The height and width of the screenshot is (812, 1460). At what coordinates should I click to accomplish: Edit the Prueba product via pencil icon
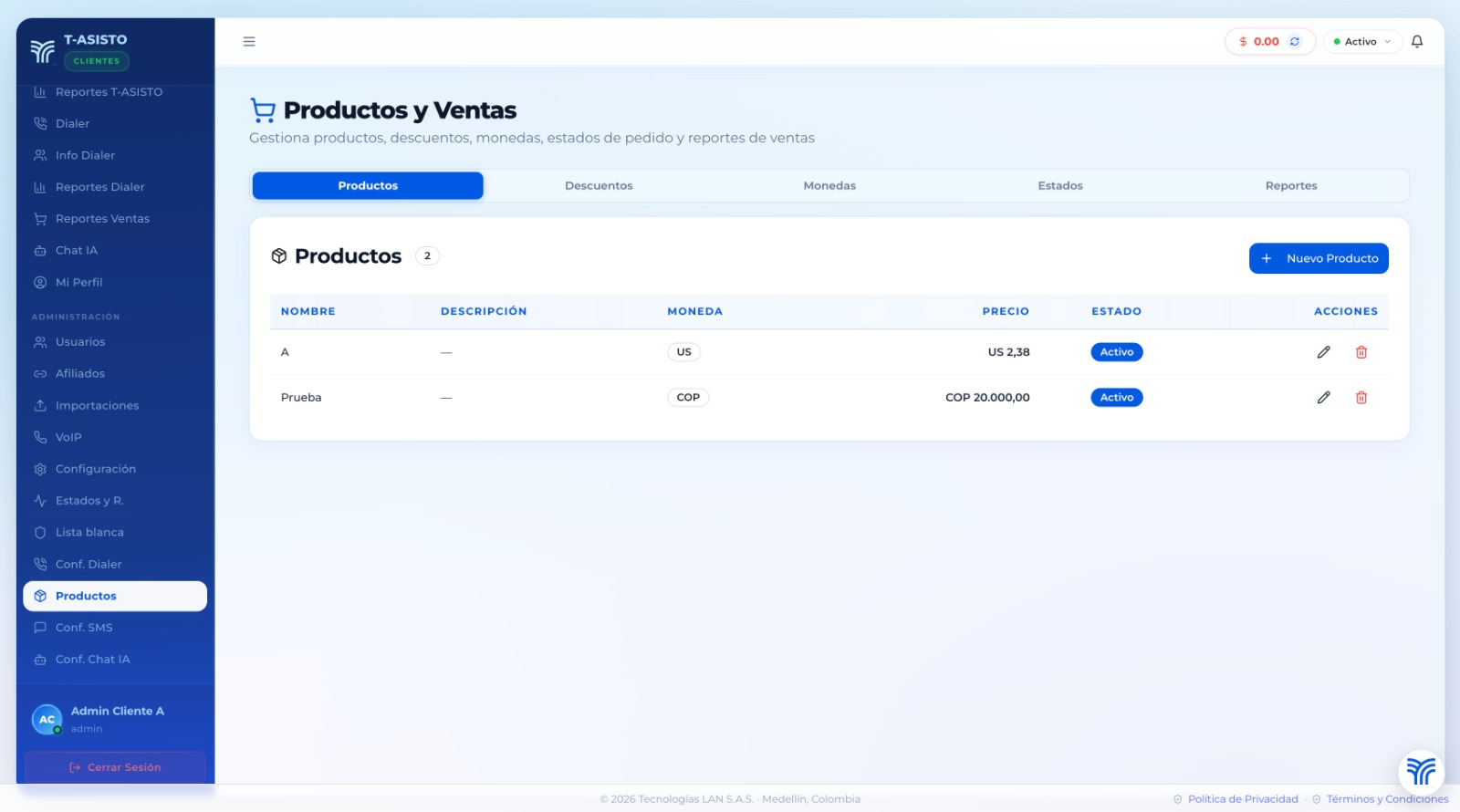pyautogui.click(x=1323, y=398)
